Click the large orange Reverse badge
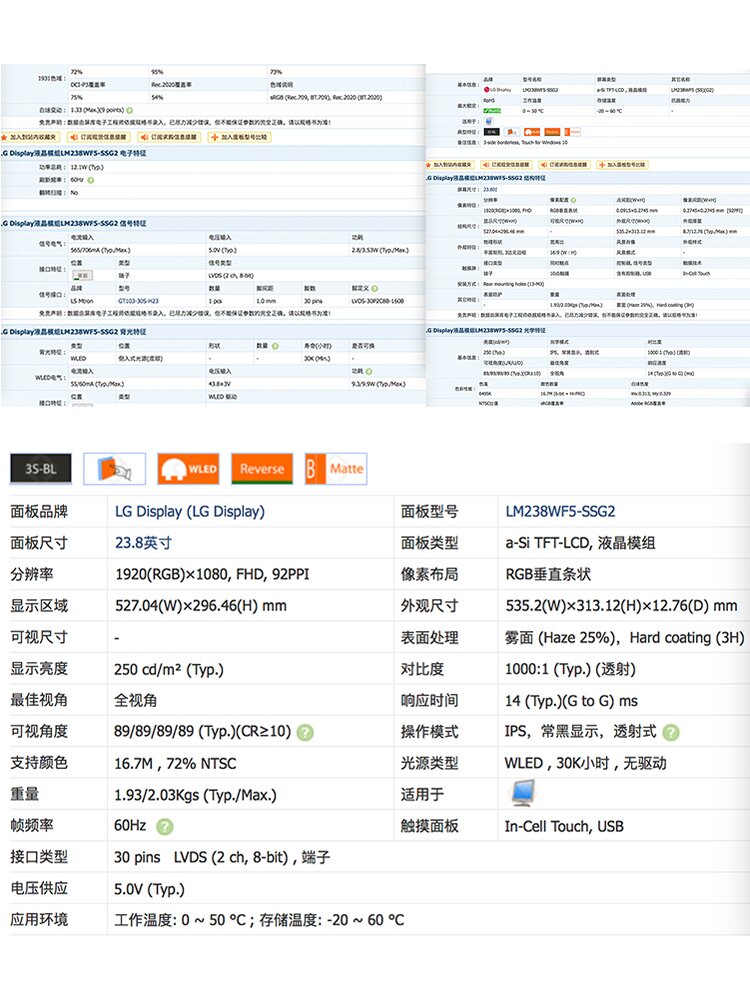The image size is (750, 1000). click(262, 469)
